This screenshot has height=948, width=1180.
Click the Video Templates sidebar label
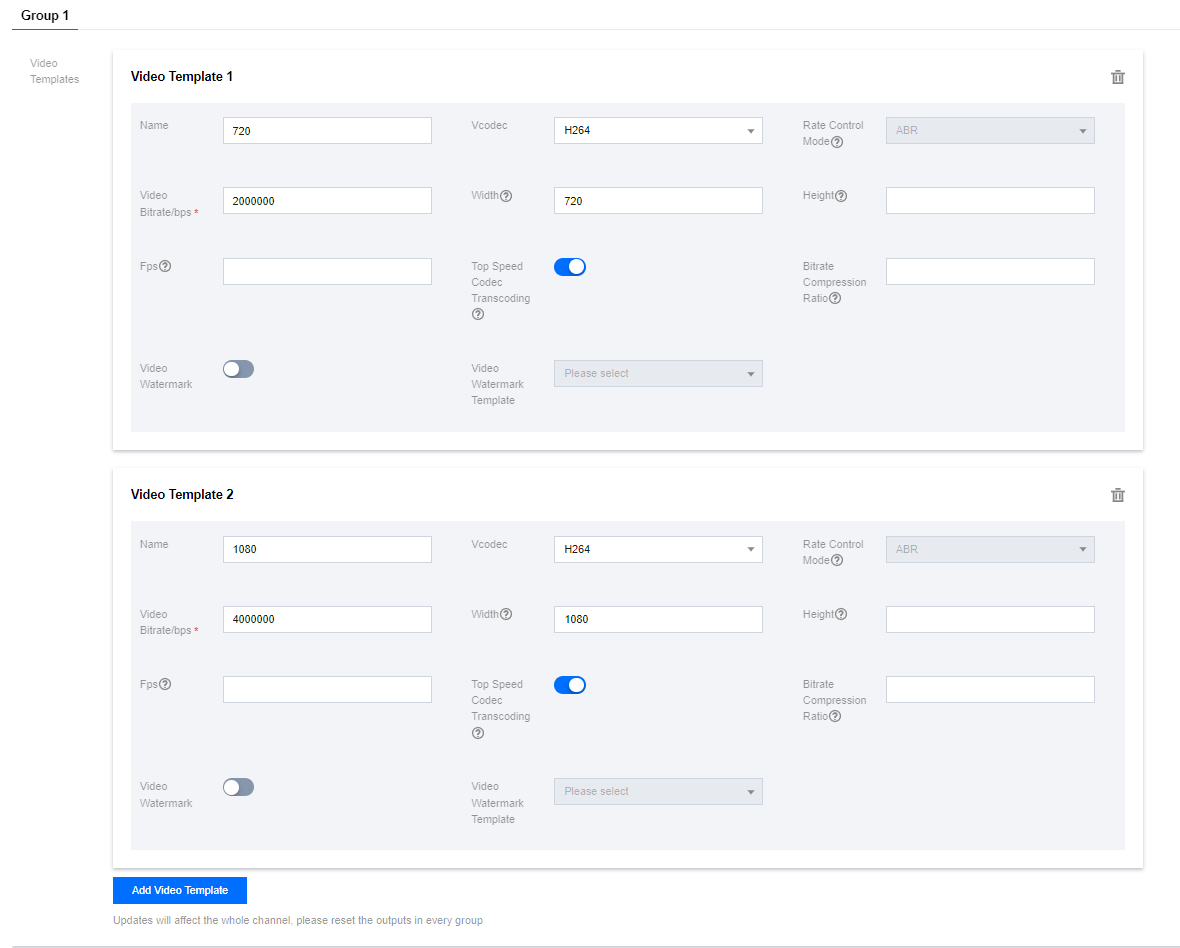click(54, 71)
